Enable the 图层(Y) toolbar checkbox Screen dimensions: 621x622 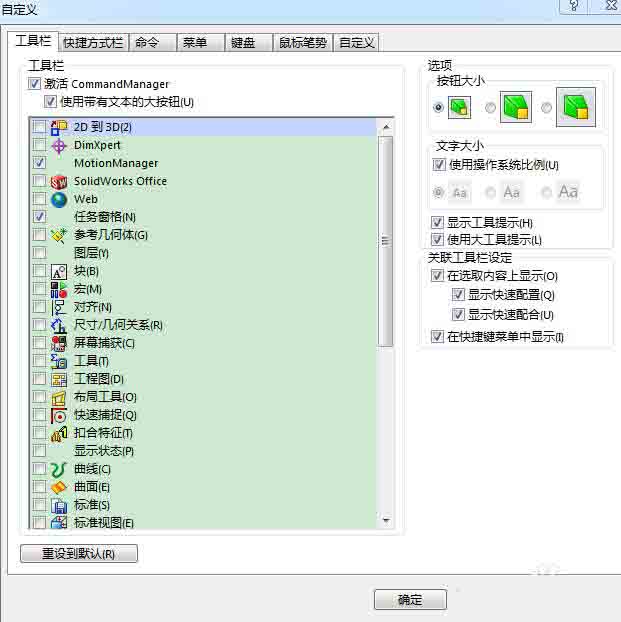pyautogui.click(x=39, y=253)
